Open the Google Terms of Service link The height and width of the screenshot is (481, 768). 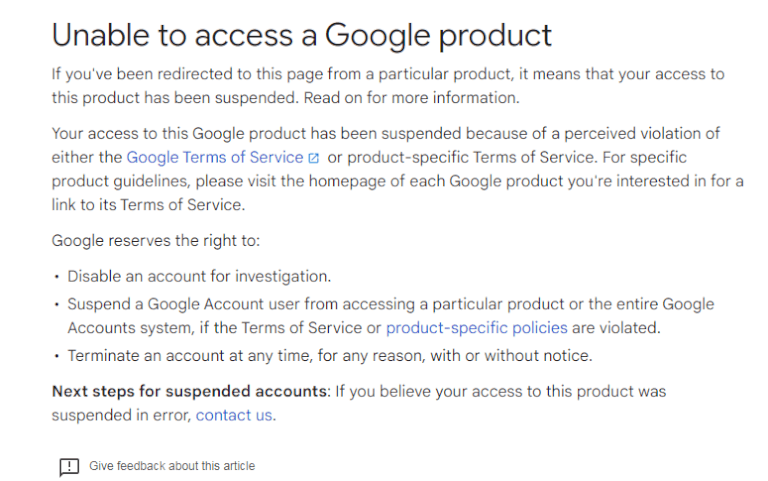[215, 157]
